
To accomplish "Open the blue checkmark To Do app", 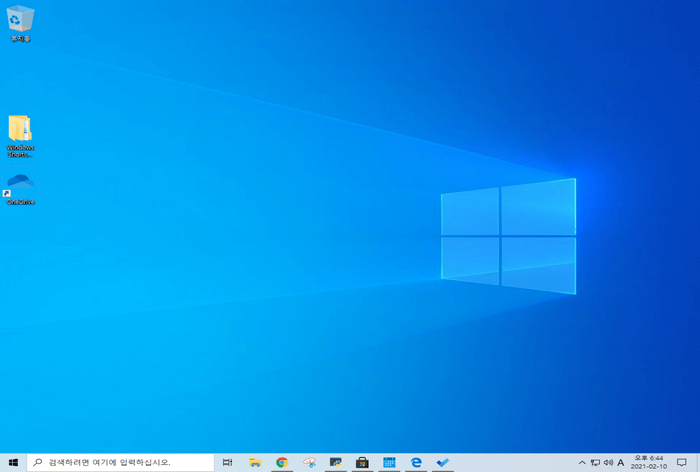I will pos(443,463).
